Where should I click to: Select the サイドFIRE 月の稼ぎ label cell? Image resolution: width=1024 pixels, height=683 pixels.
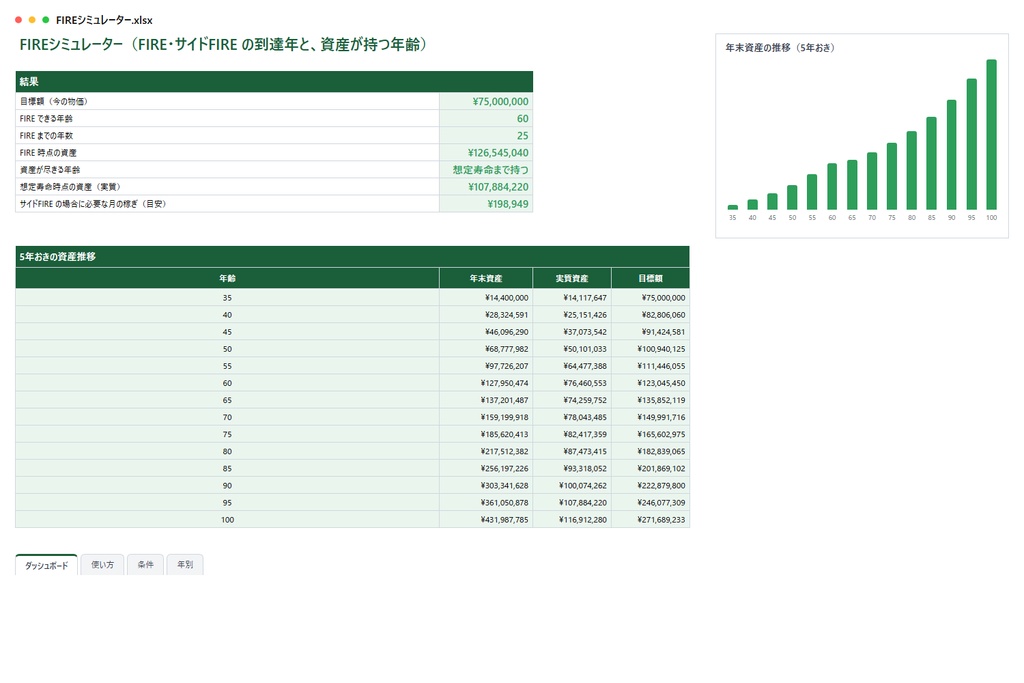[227, 204]
